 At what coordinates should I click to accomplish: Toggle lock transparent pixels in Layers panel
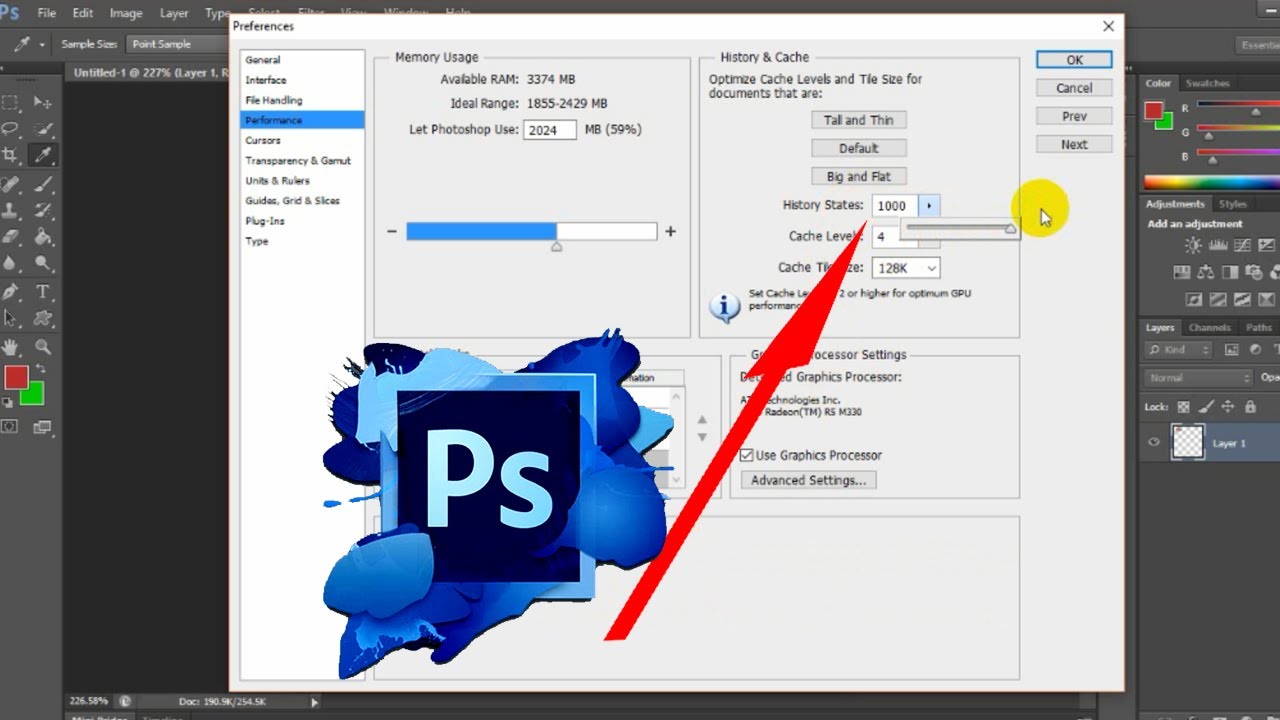point(1184,407)
